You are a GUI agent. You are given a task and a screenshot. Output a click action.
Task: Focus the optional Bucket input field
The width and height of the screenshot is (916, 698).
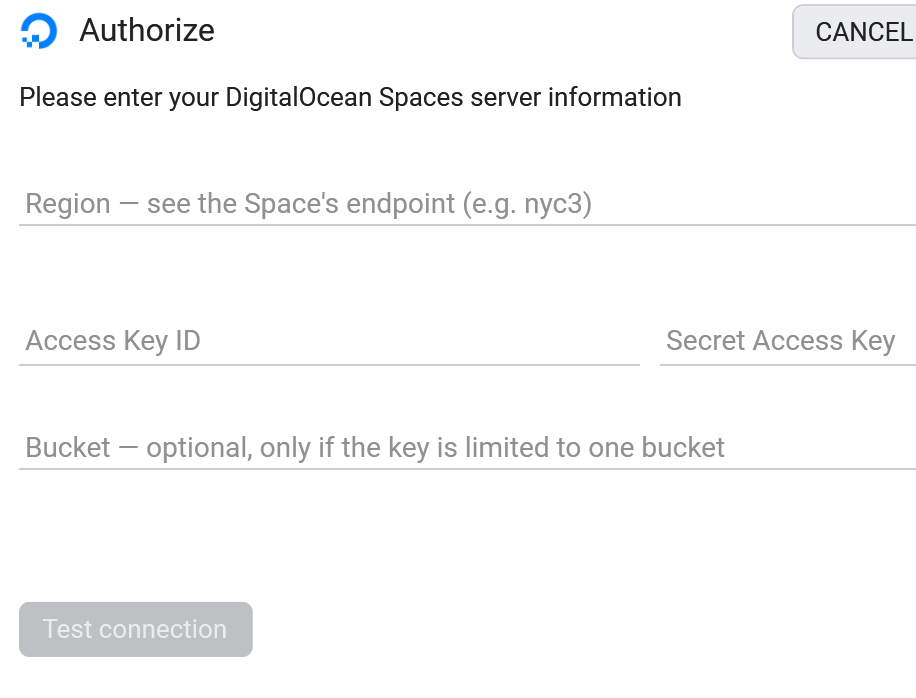tap(467, 448)
